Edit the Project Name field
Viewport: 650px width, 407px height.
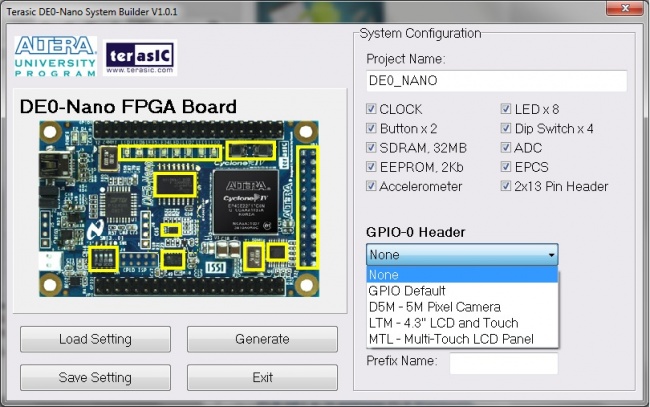(x=497, y=80)
